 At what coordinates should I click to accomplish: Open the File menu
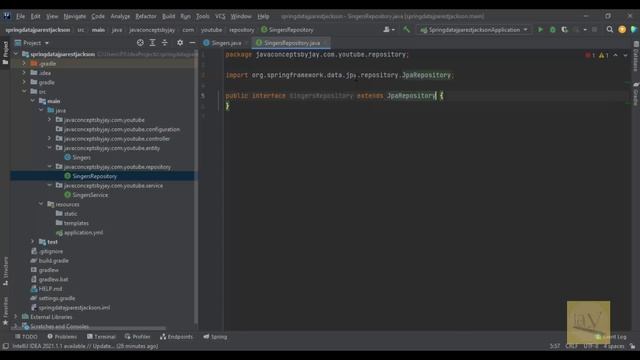(x=20, y=16)
